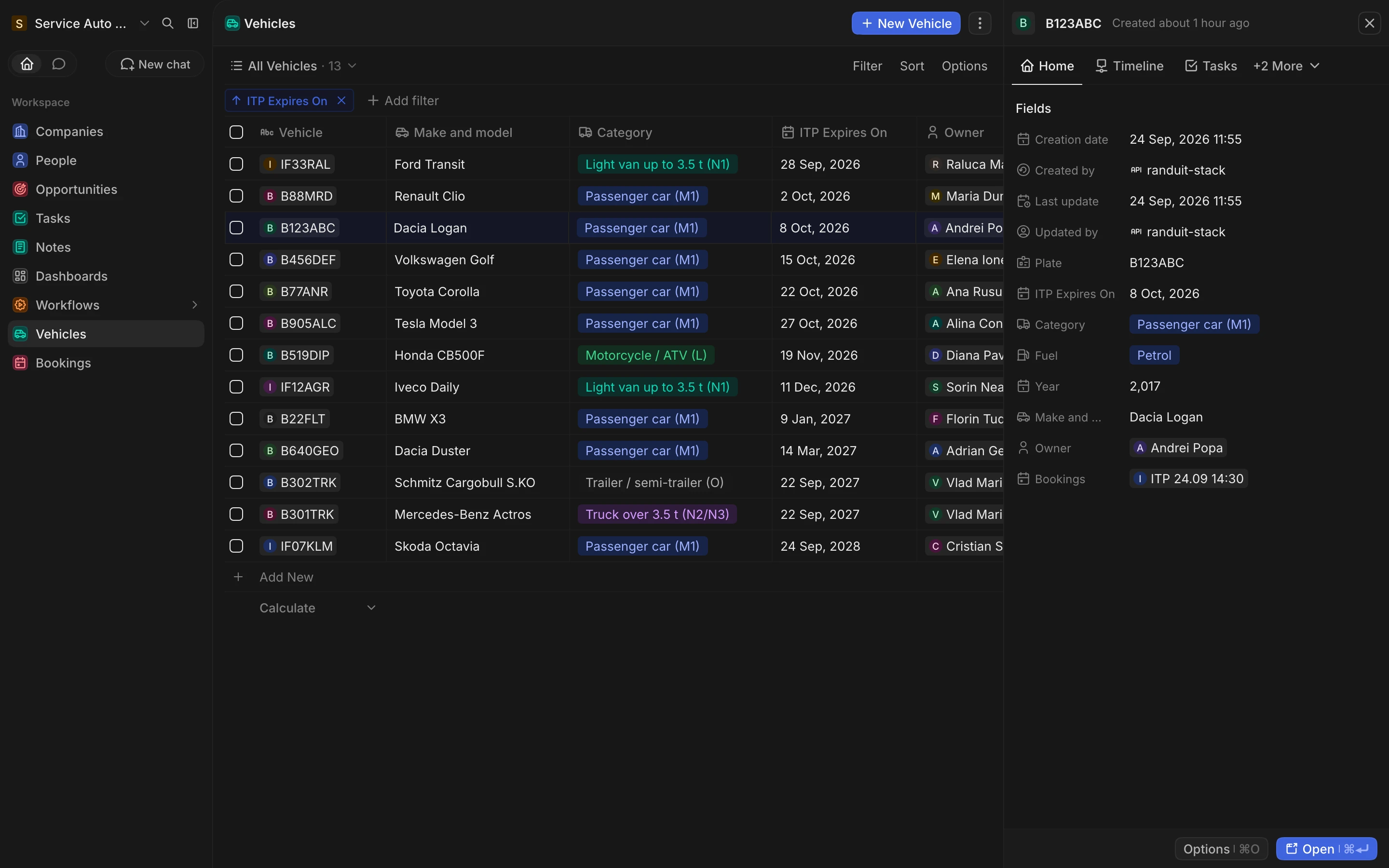Image resolution: width=1389 pixels, height=868 pixels.
Task: Click the Sort option in toolbar
Action: tap(912, 66)
